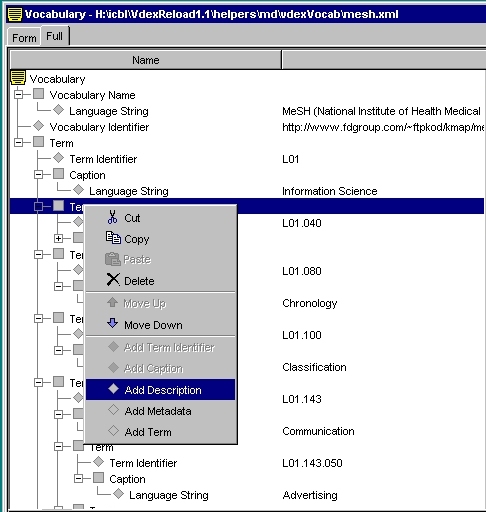The image size is (486, 512).
Task: Choose Copy from the context menu
Action: point(160,239)
